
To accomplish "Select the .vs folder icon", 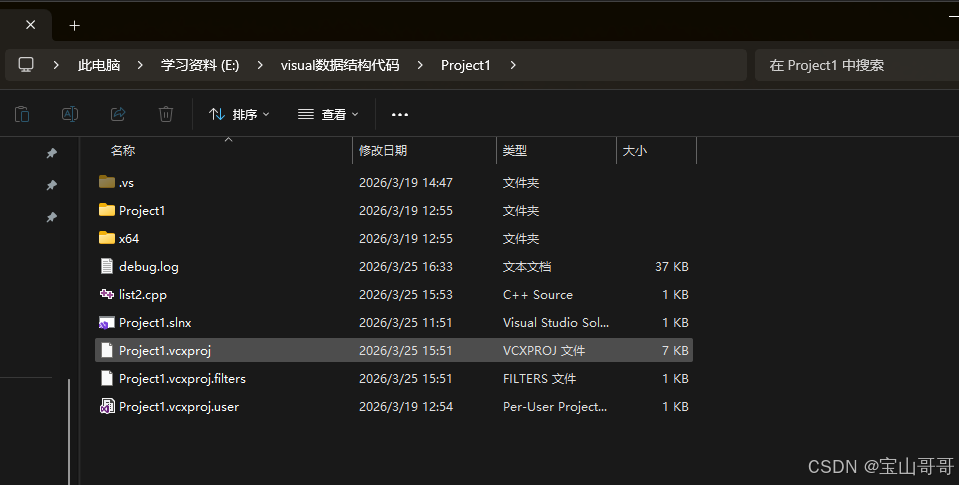I will pyautogui.click(x=107, y=182).
